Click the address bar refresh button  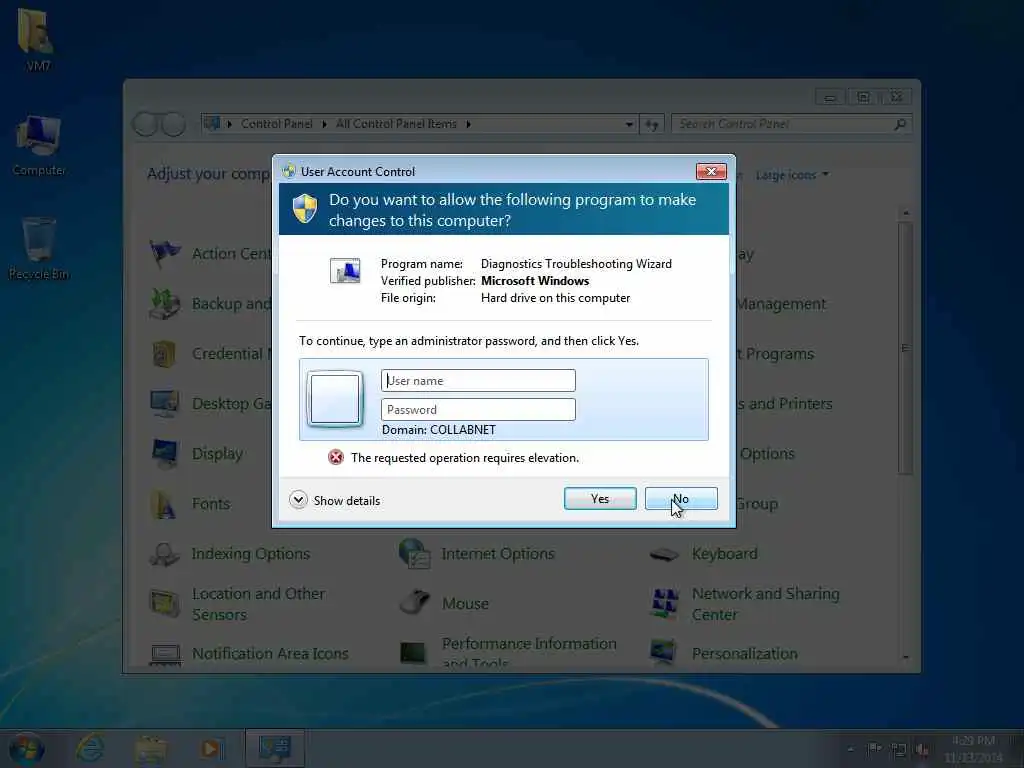coord(652,124)
